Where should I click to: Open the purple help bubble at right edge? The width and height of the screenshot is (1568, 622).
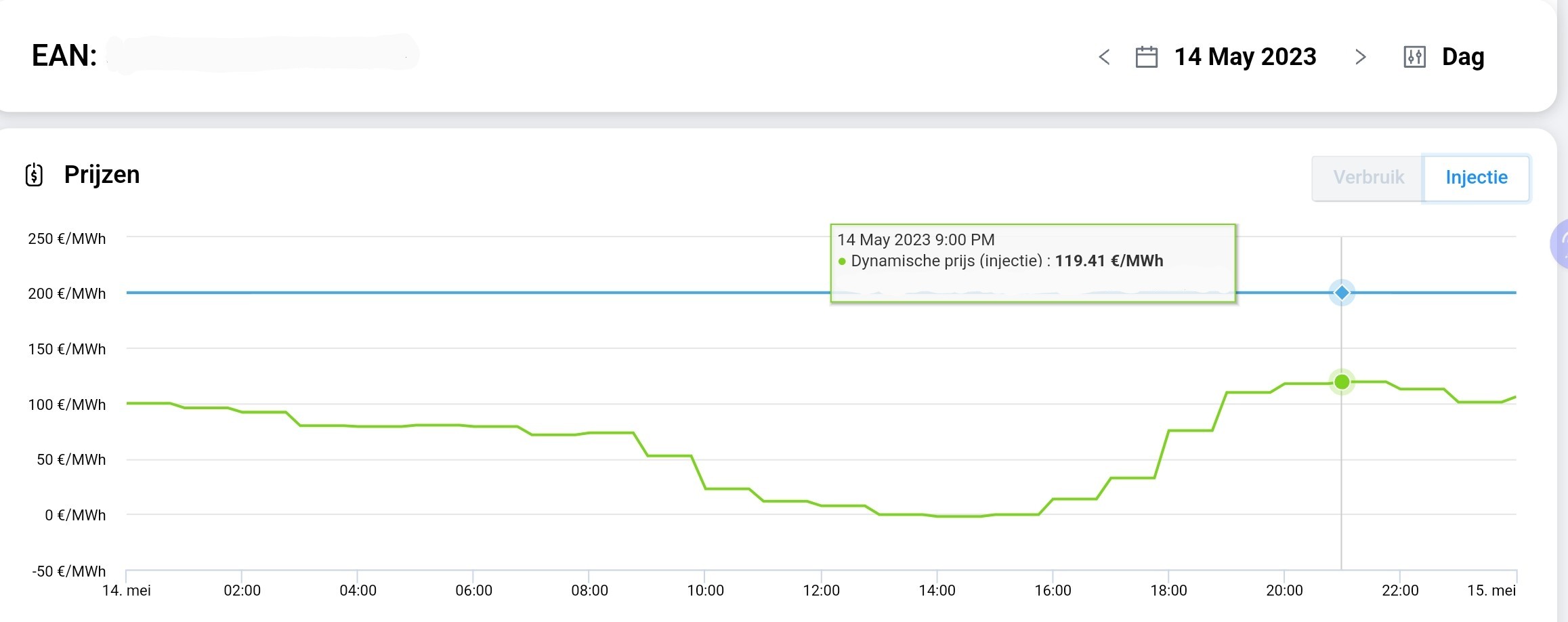[x=1560, y=243]
